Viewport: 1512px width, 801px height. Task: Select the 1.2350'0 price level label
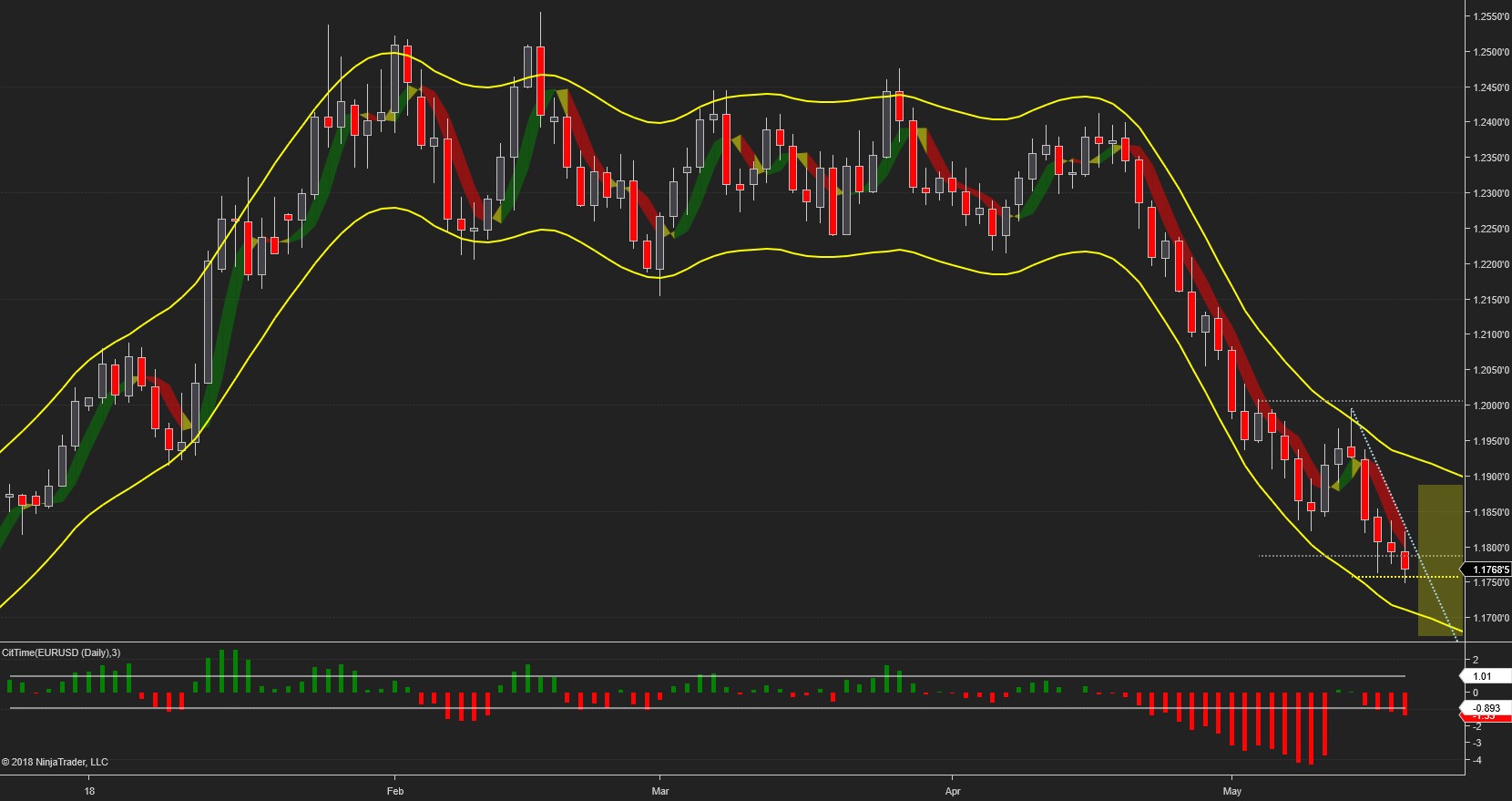(1491, 158)
